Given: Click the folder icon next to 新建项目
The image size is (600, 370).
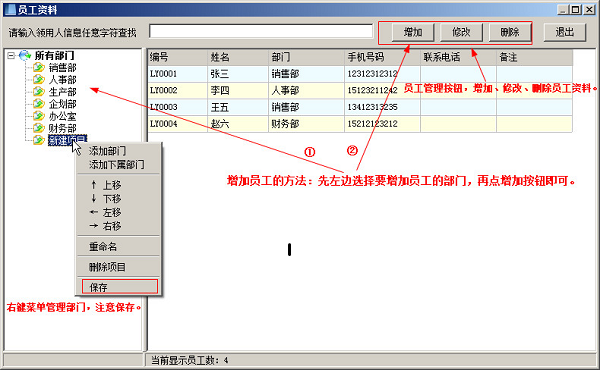Looking at the screenshot, I should (x=39, y=140).
